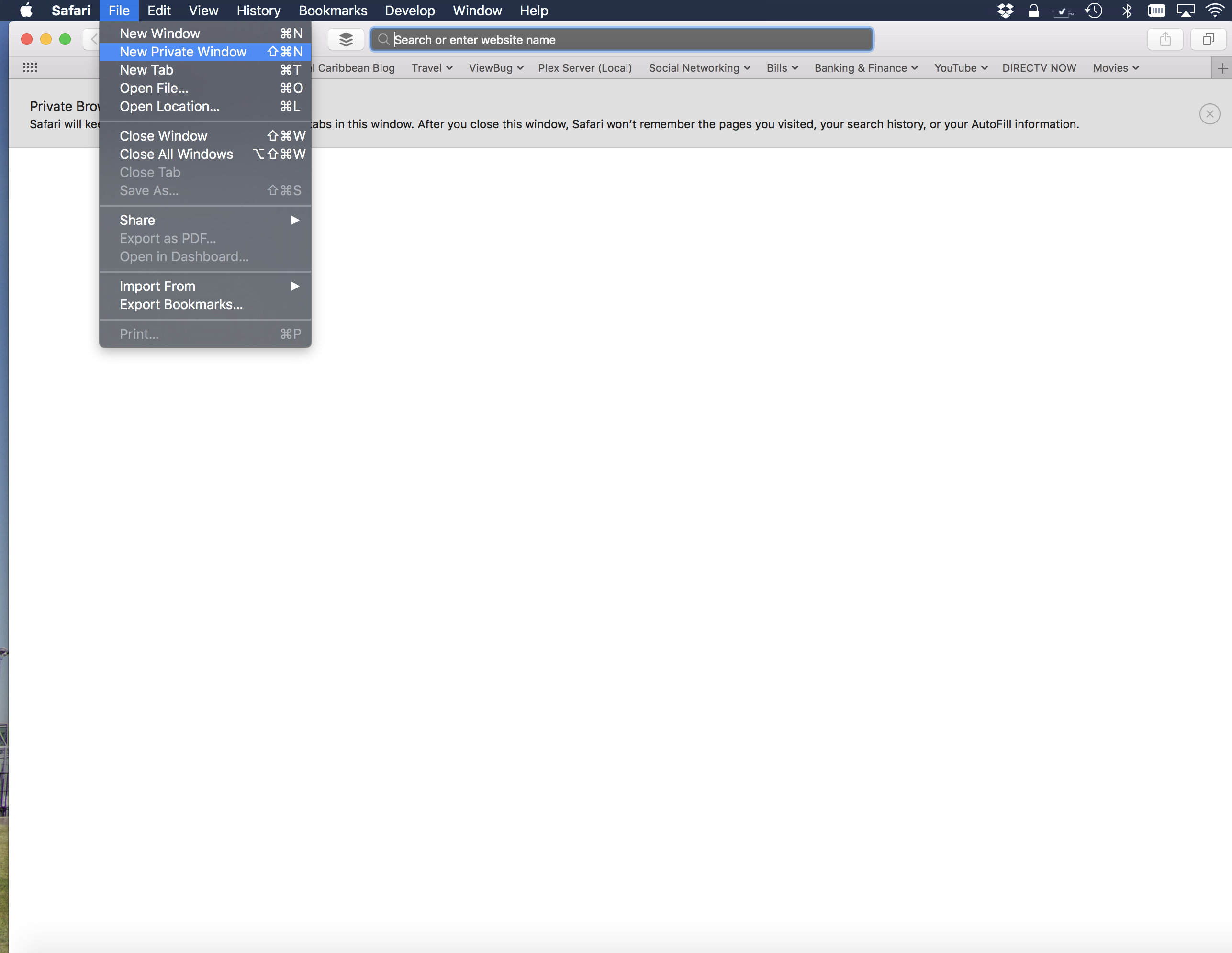Choose Open File… menu item
1232x953 pixels.
205,89
